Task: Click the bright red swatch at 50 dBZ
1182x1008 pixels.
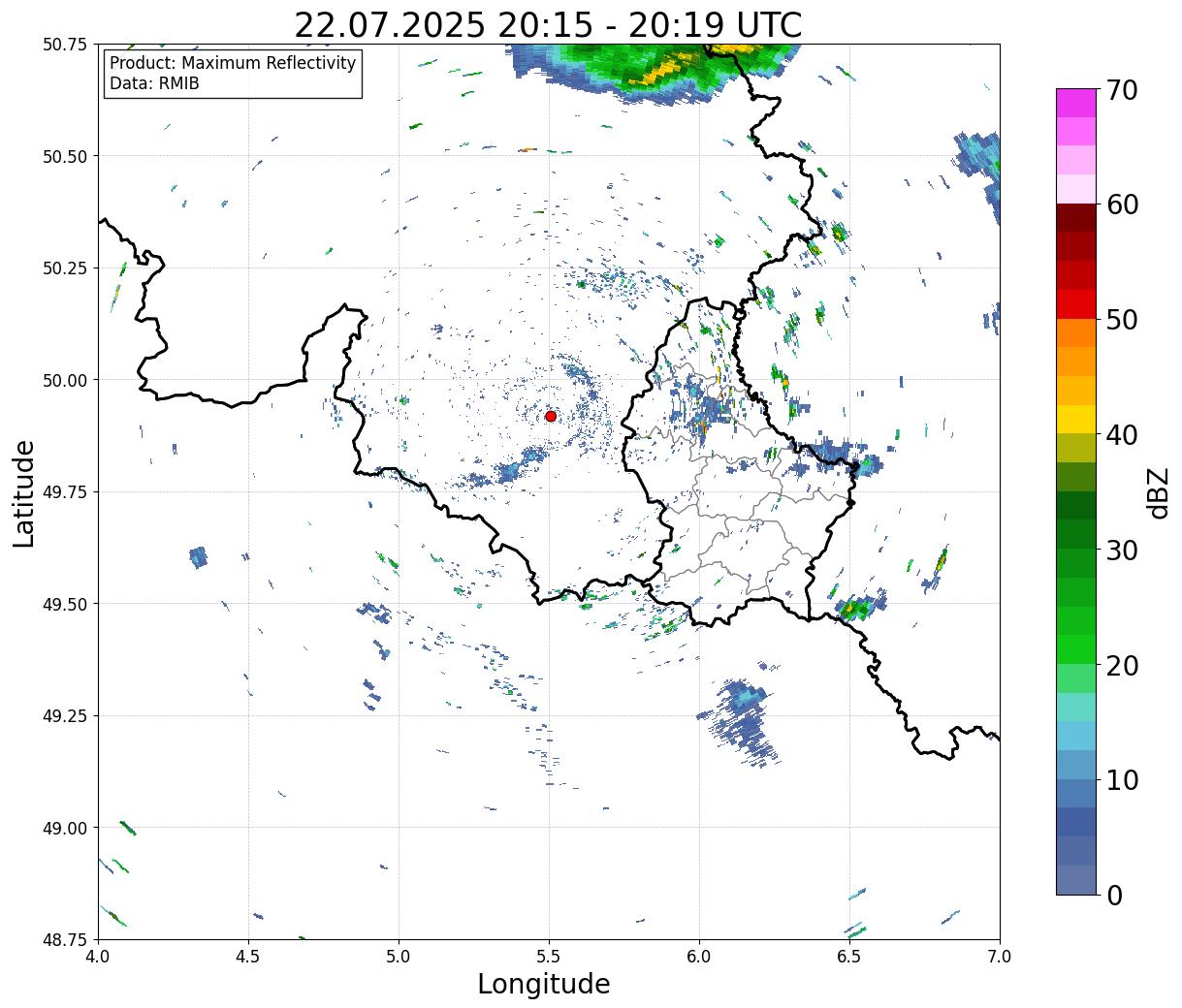Action: (1076, 304)
